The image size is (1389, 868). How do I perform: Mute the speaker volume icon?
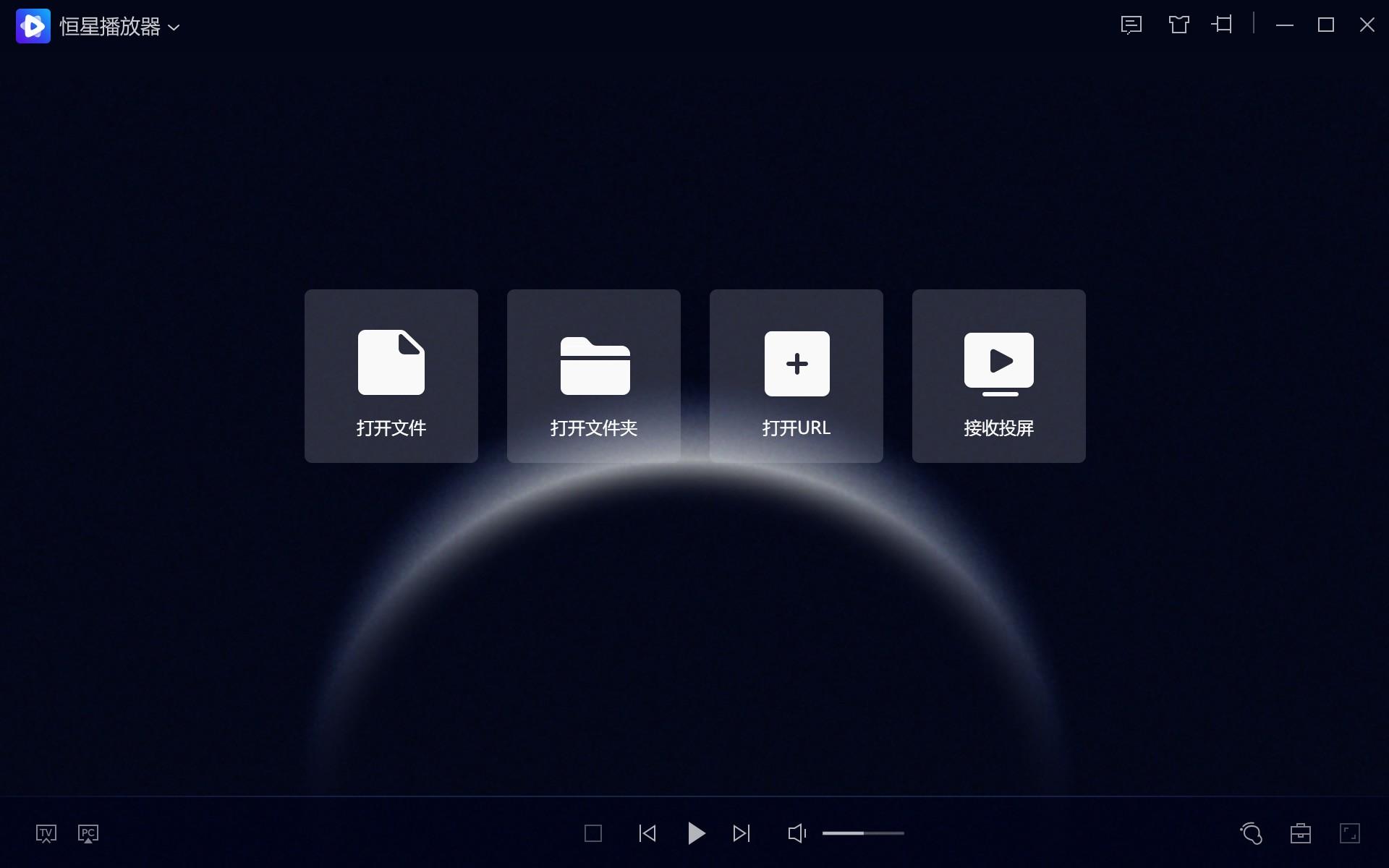[797, 834]
